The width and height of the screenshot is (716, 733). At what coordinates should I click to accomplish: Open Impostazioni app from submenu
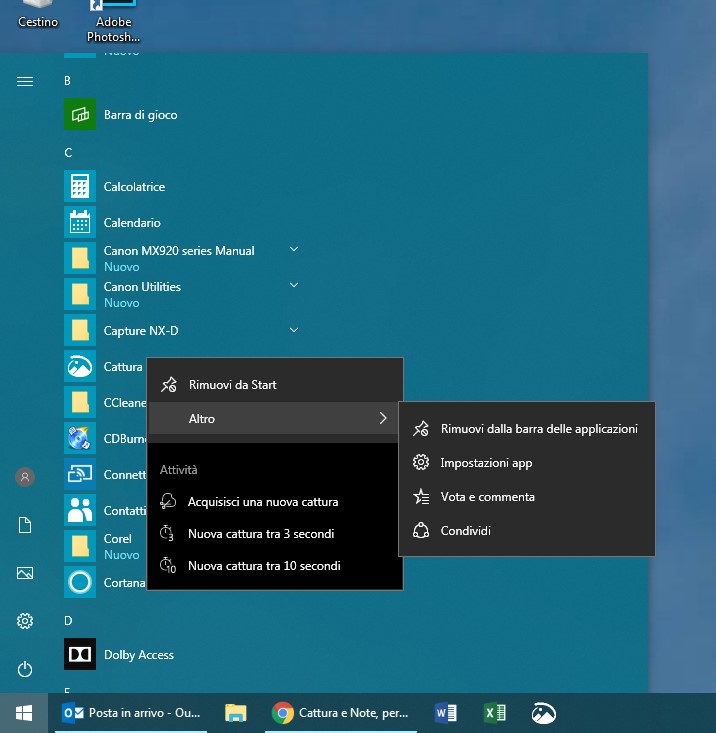[x=486, y=463]
